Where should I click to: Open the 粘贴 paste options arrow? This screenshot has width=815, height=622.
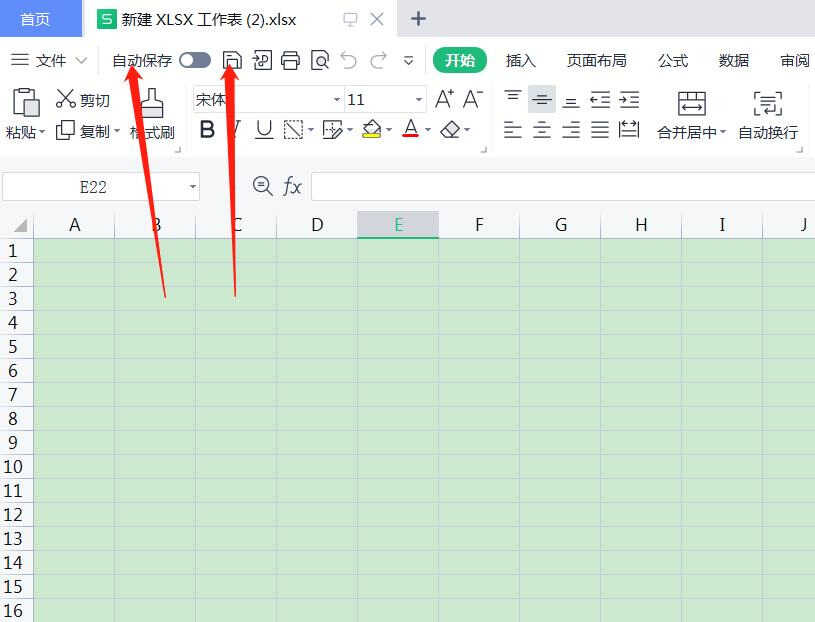(x=42, y=131)
